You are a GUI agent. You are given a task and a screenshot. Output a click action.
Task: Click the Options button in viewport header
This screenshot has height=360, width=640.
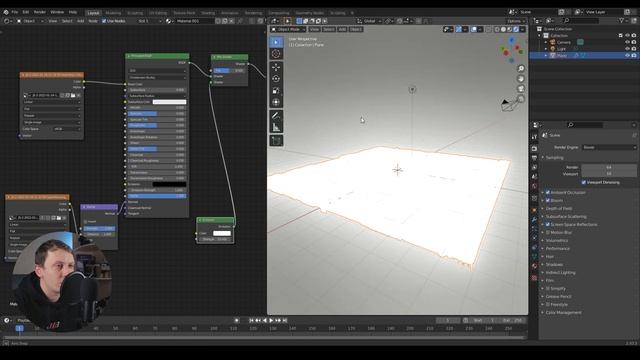coord(516,21)
